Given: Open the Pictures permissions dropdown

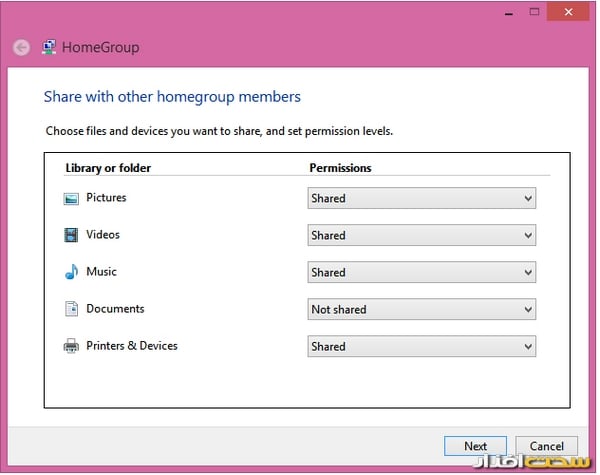Looking at the screenshot, I should [421, 199].
